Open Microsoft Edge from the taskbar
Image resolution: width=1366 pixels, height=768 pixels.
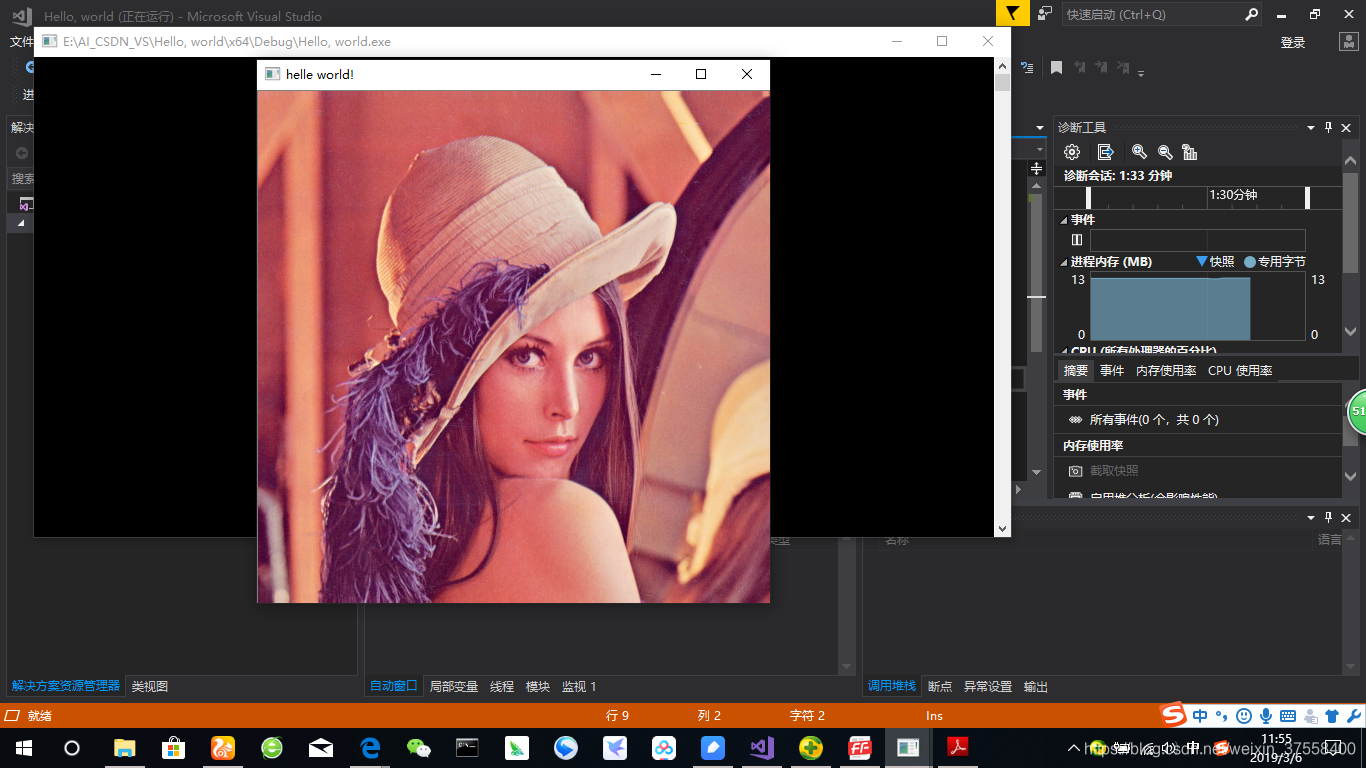point(370,747)
